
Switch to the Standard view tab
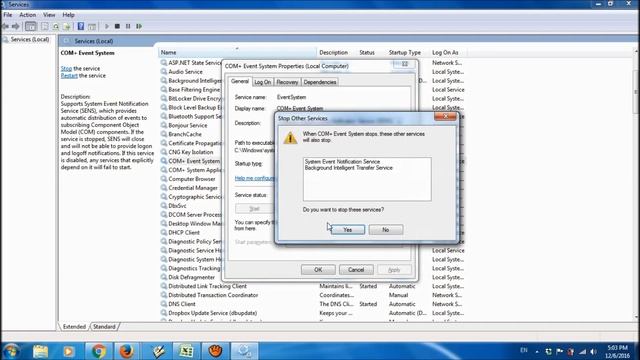pyautogui.click(x=104, y=327)
